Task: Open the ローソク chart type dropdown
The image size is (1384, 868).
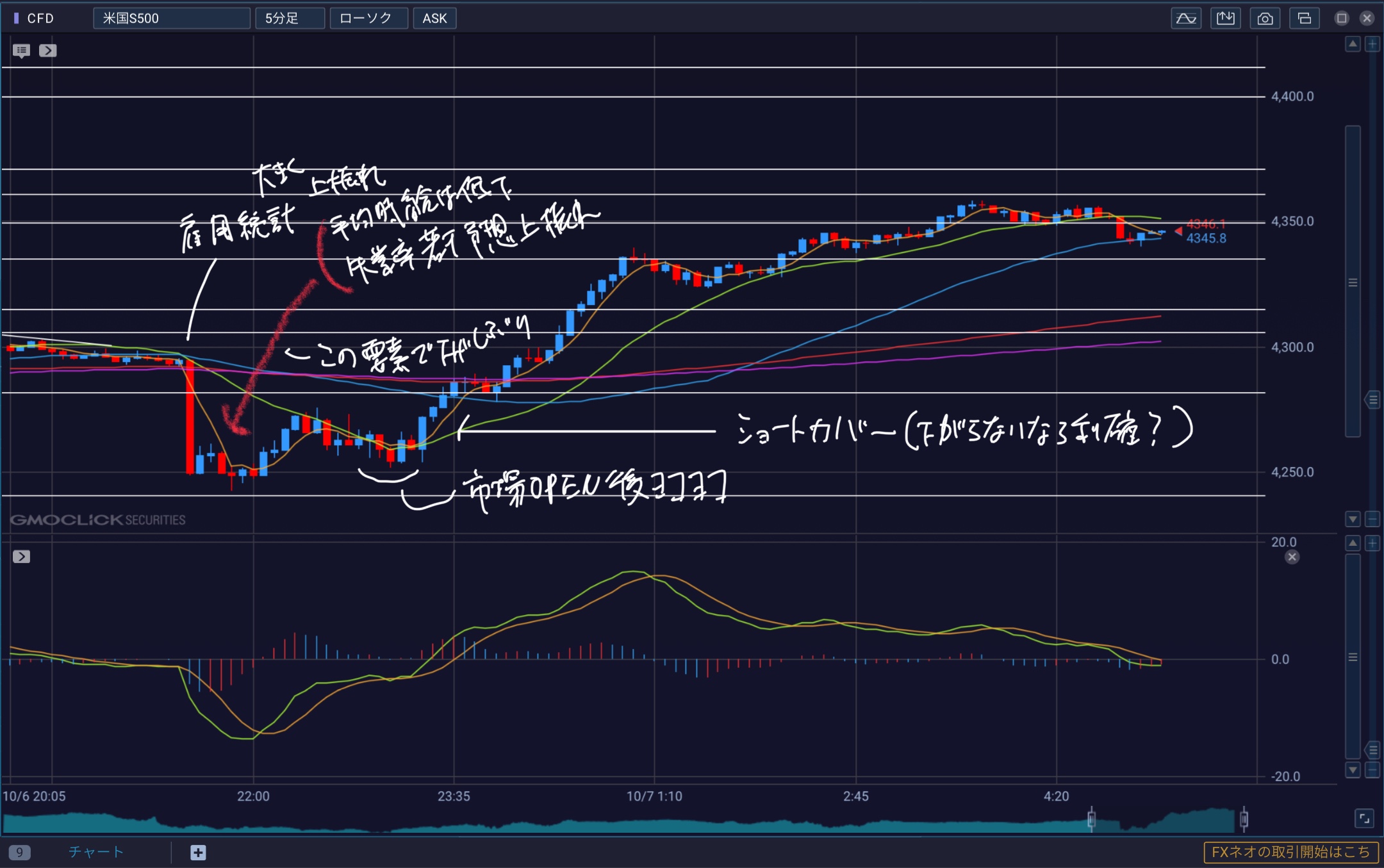Action: click(368, 18)
